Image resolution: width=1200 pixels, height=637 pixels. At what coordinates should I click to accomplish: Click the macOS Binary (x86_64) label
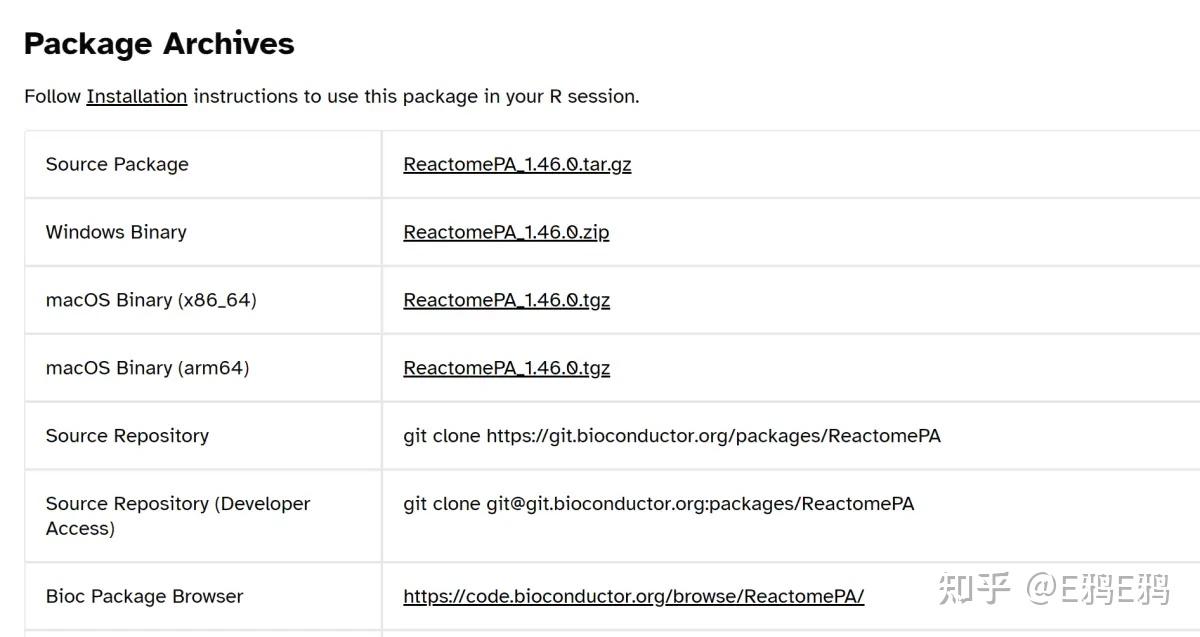[151, 301]
